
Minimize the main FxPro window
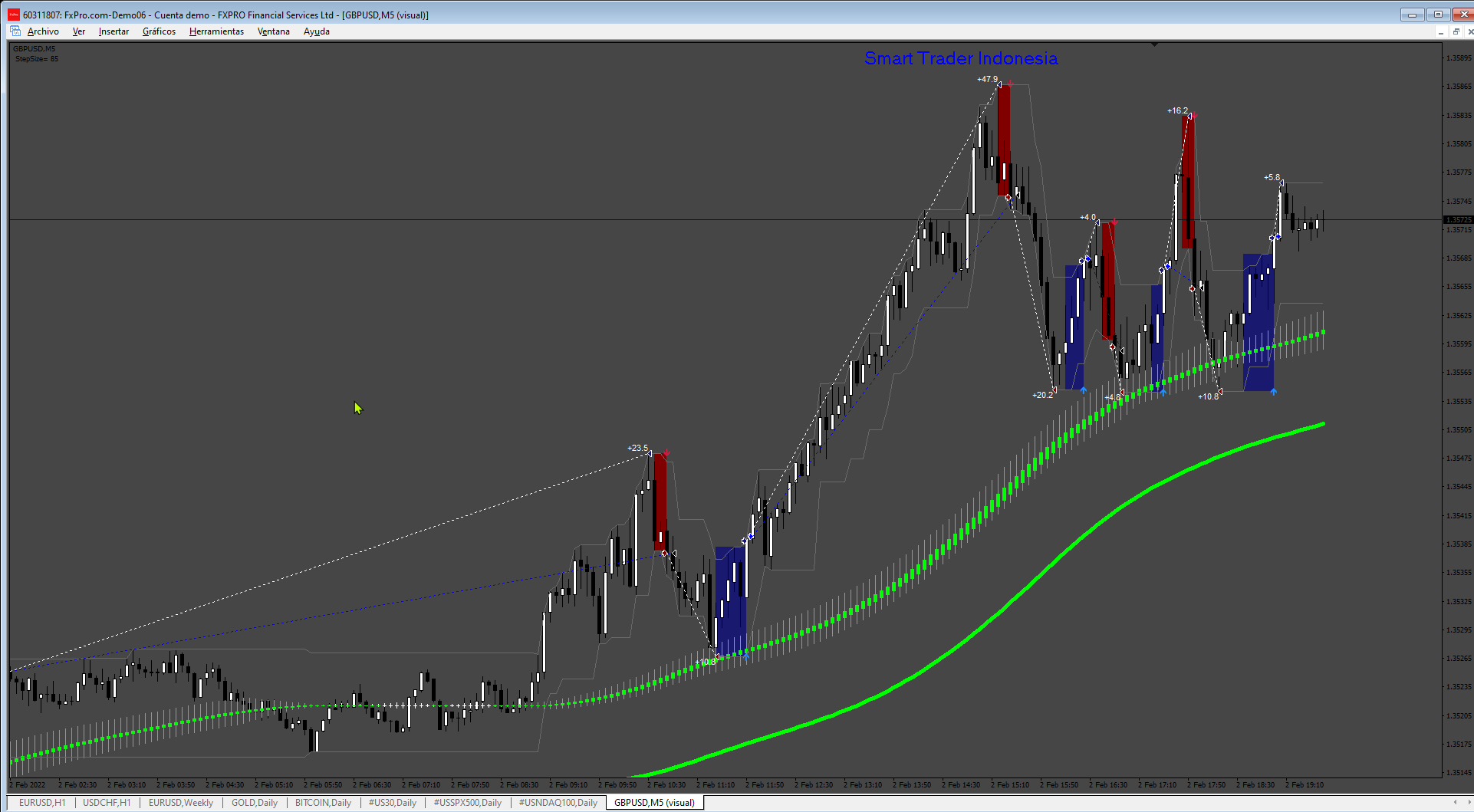point(1412,15)
